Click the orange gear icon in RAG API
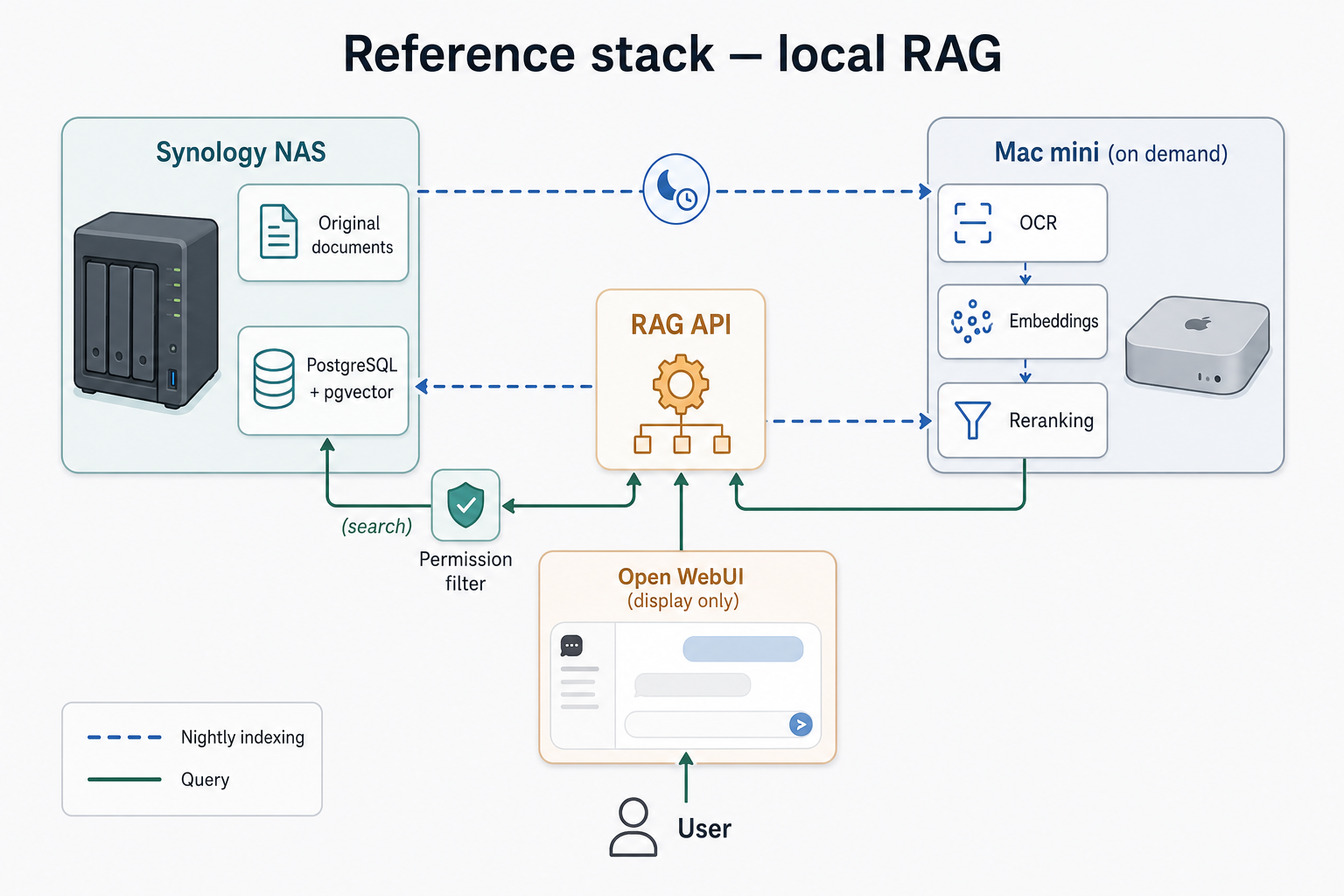The height and width of the screenshot is (896, 1344). pyautogui.click(x=681, y=383)
